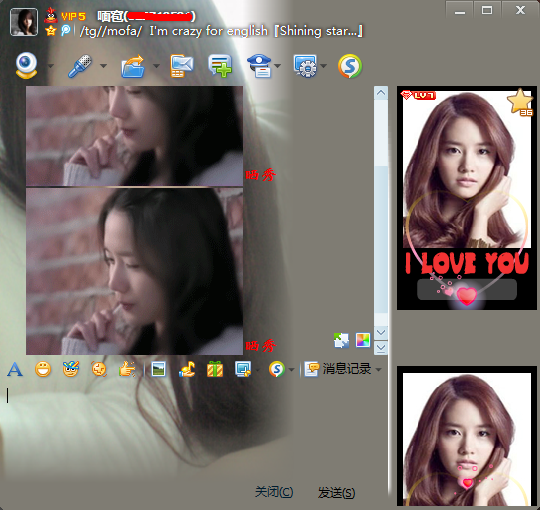This screenshot has width=540, height=510.
Task: Click the send SMS/mail envelope icon
Action: point(181,66)
